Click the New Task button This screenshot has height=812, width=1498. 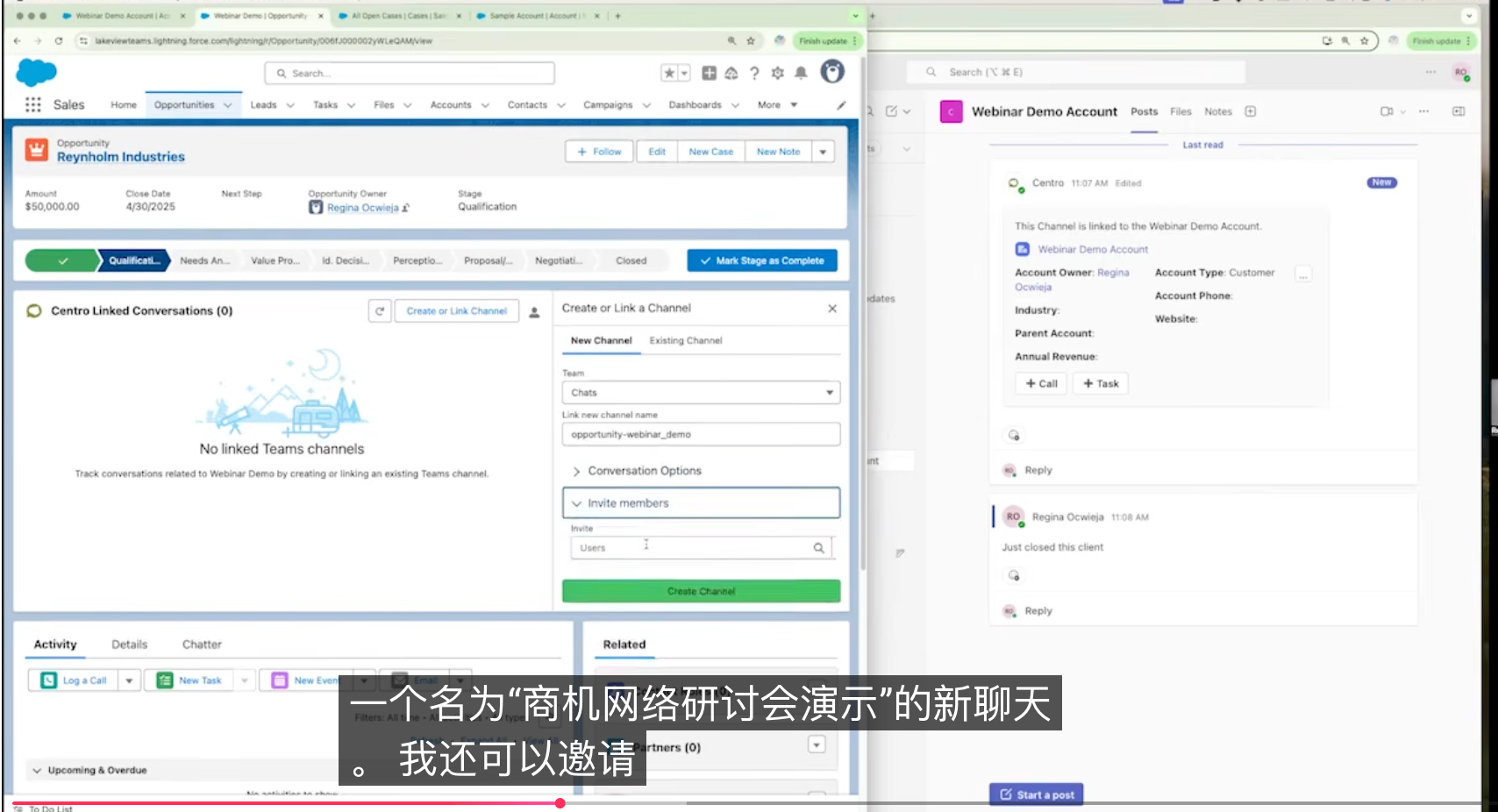[x=189, y=680]
